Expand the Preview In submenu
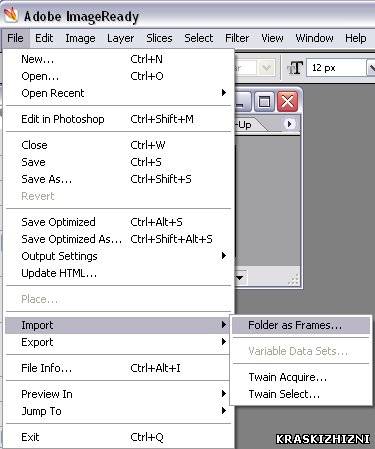375x449 pixels. (118, 394)
